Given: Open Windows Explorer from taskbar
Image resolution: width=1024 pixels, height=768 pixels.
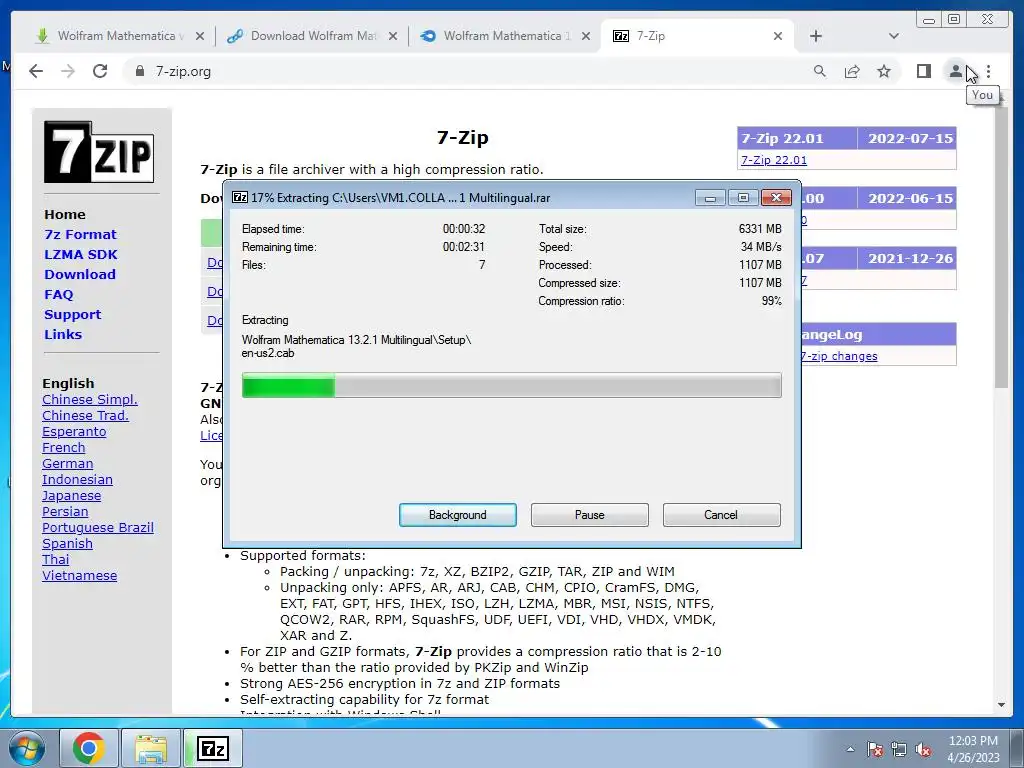Looking at the screenshot, I should click(x=151, y=748).
